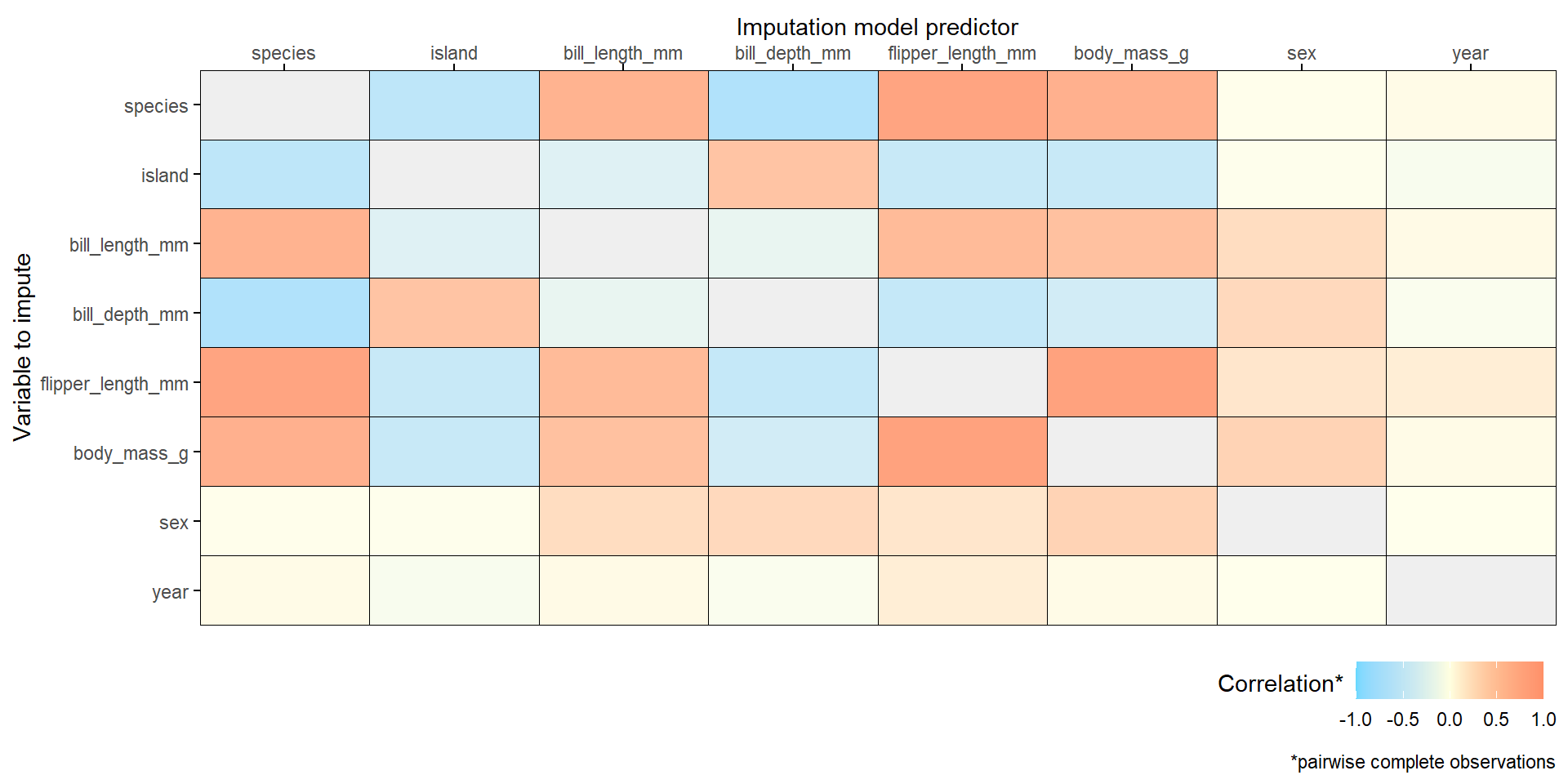Click the gray diagonal cell for sex
Image resolution: width=1568 pixels, height=784 pixels.
click(x=1301, y=521)
